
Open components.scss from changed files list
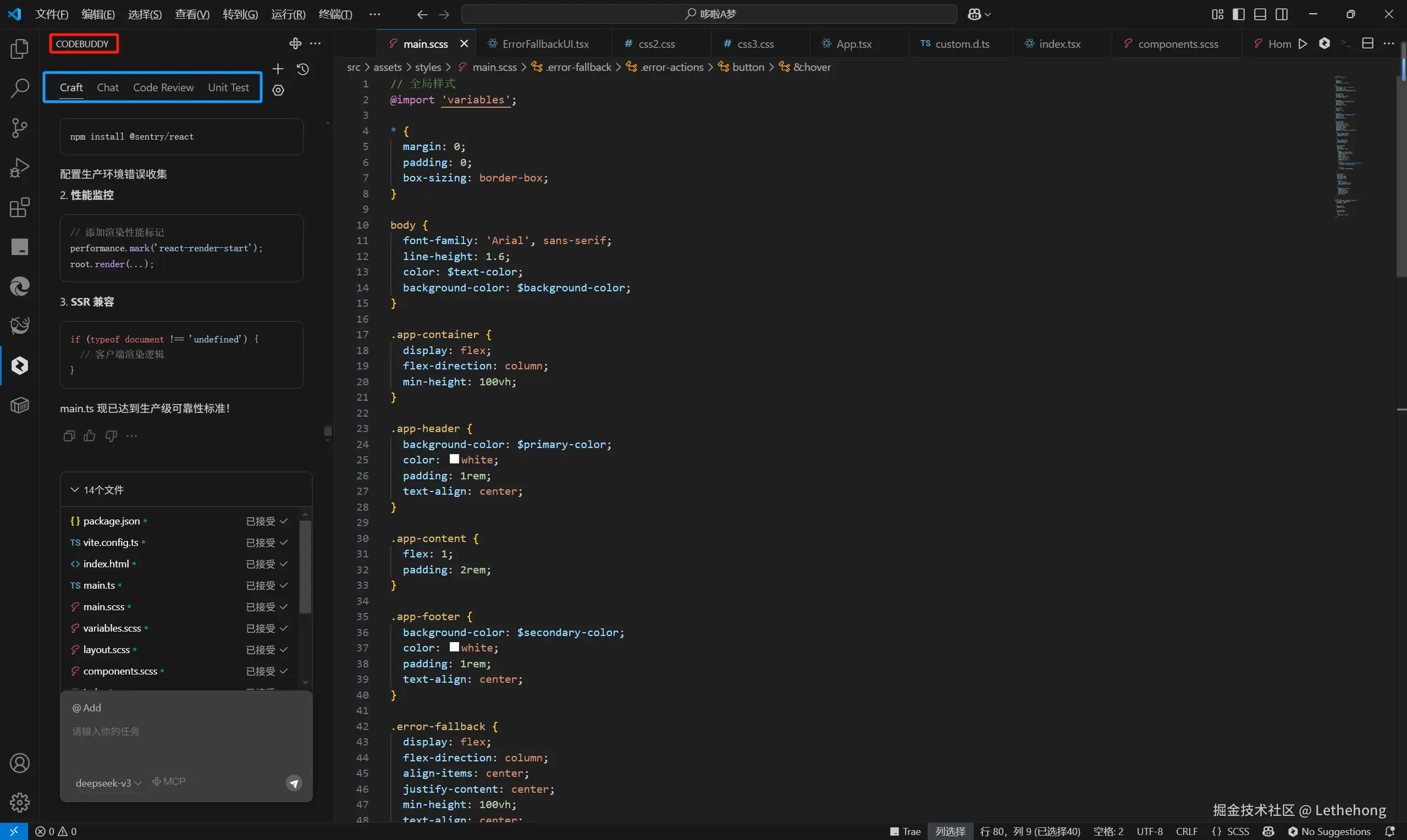(x=120, y=671)
